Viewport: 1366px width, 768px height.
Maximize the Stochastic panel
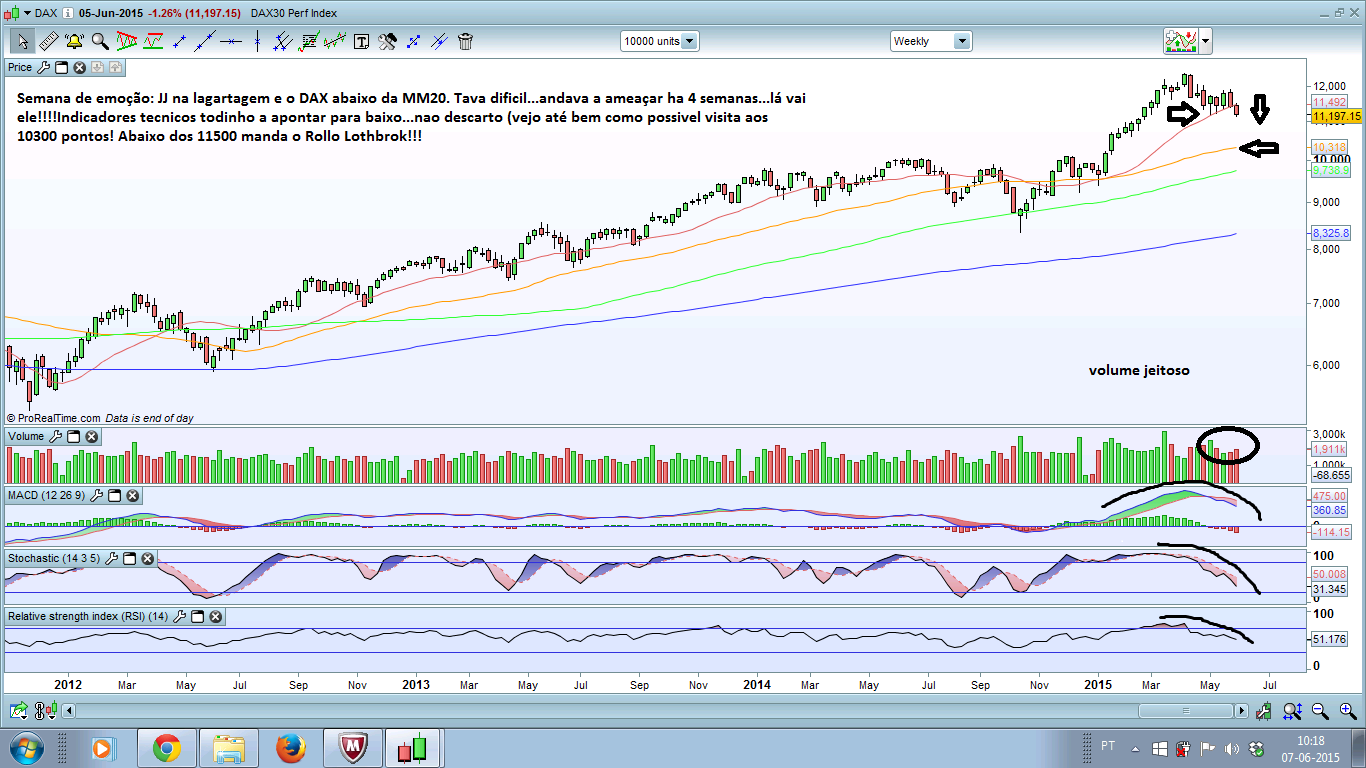(x=131, y=557)
